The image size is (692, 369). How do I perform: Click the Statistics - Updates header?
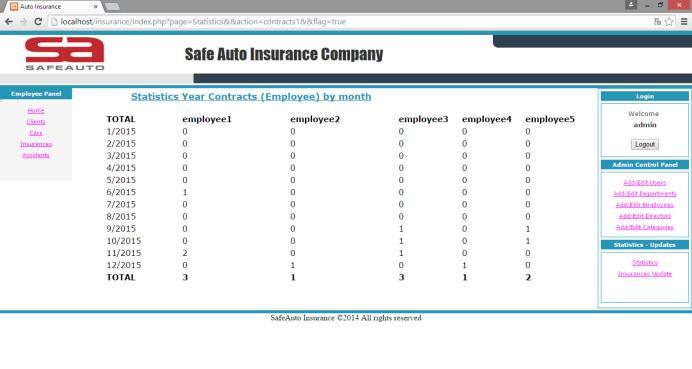(645, 245)
